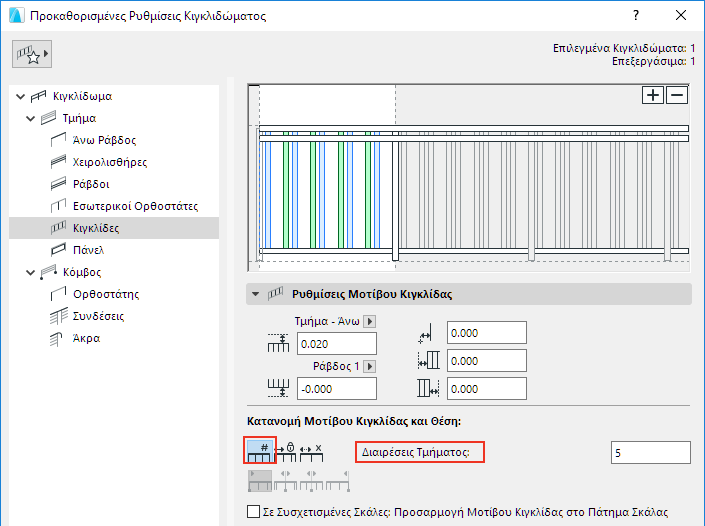Screen dimensions: 705x526
Task: Open the railing favorites star button
Action: click(x=32, y=54)
